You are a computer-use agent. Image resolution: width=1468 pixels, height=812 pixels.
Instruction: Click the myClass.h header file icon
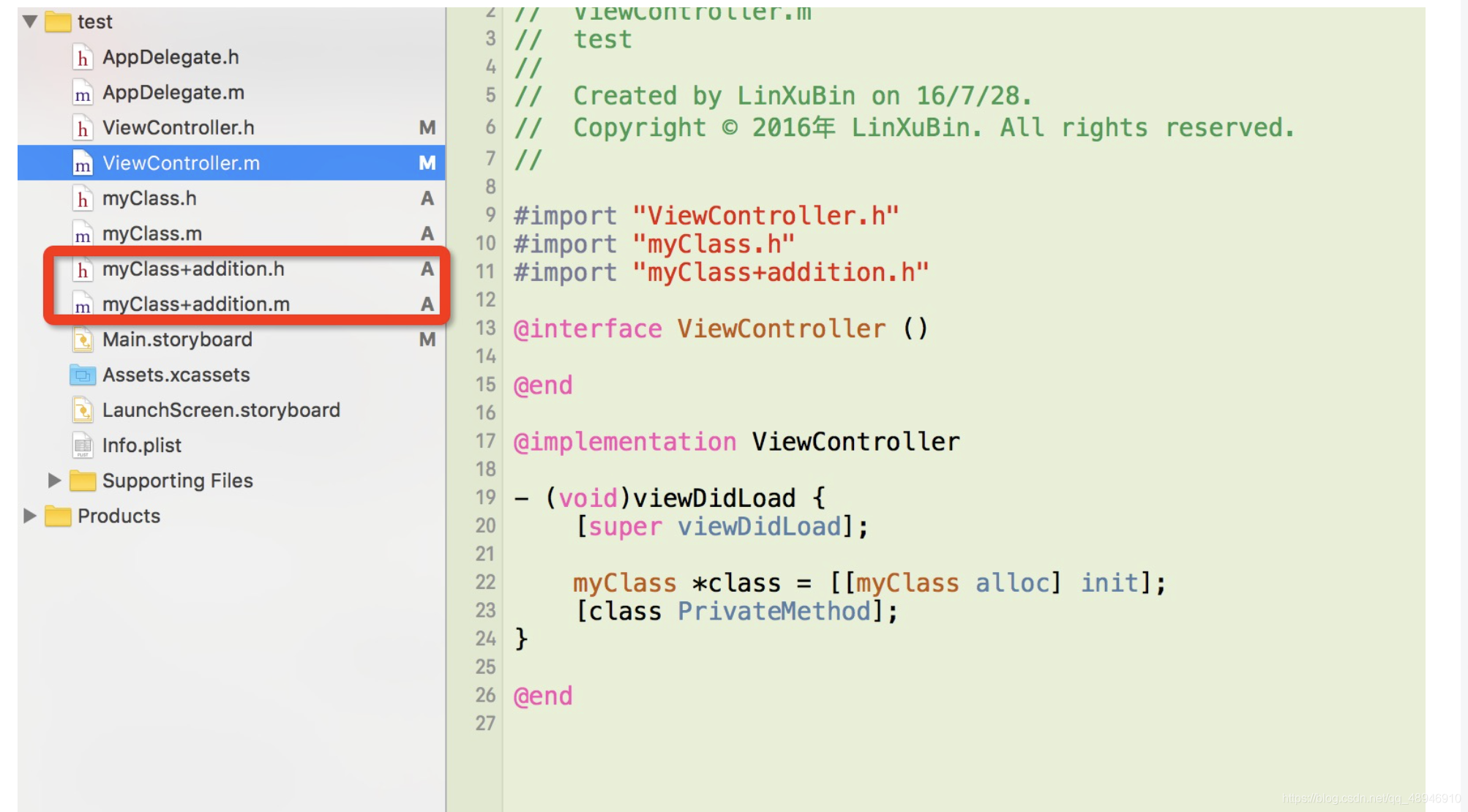[x=83, y=198]
